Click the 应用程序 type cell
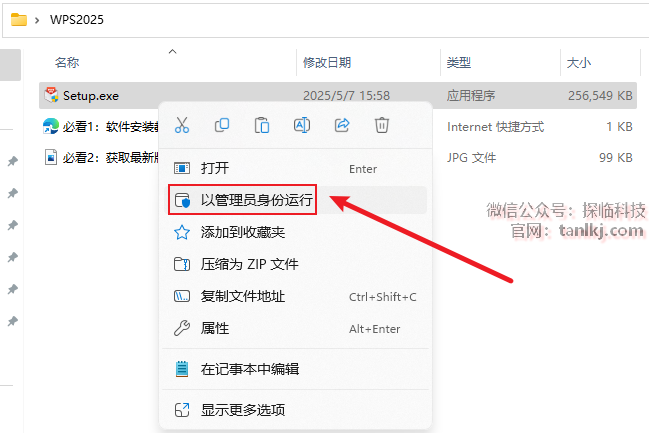649x433 pixels. [471, 96]
